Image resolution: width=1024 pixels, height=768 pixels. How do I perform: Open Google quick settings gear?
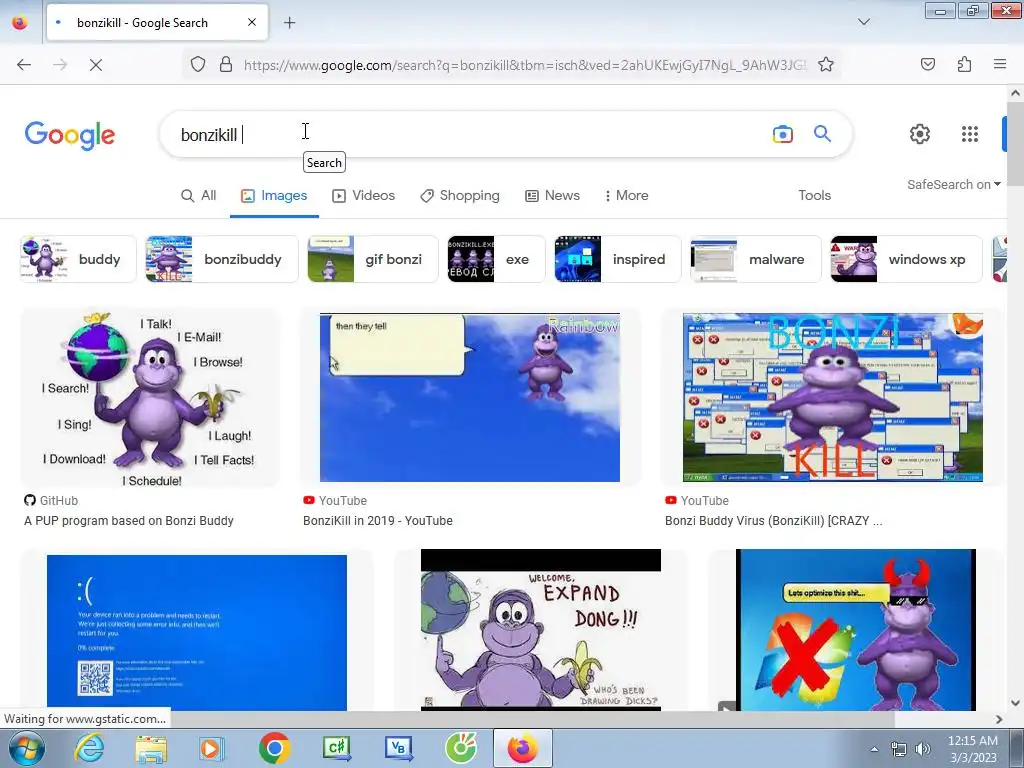click(x=920, y=134)
